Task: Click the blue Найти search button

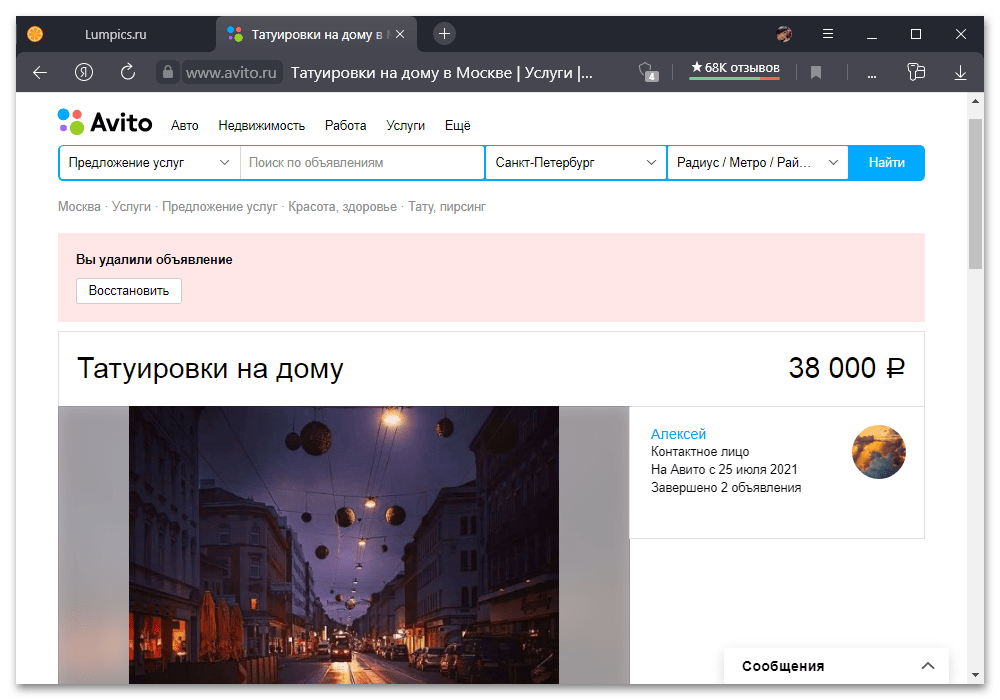Action: click(886, 162)
